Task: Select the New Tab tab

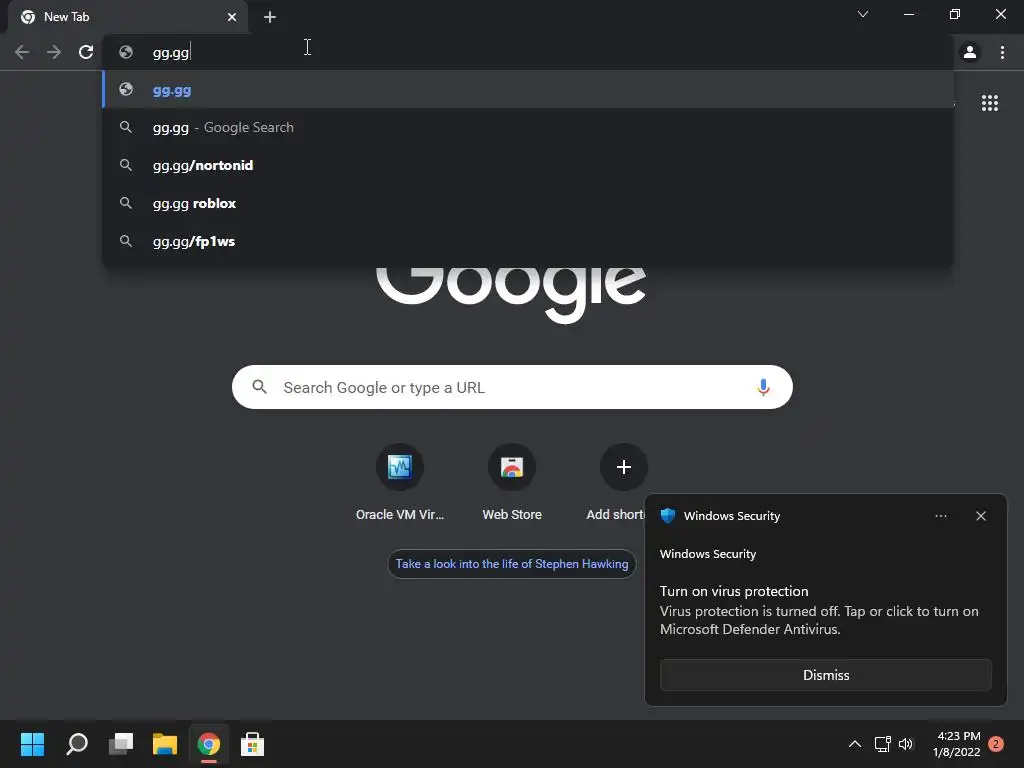Action: click(128, 17)
